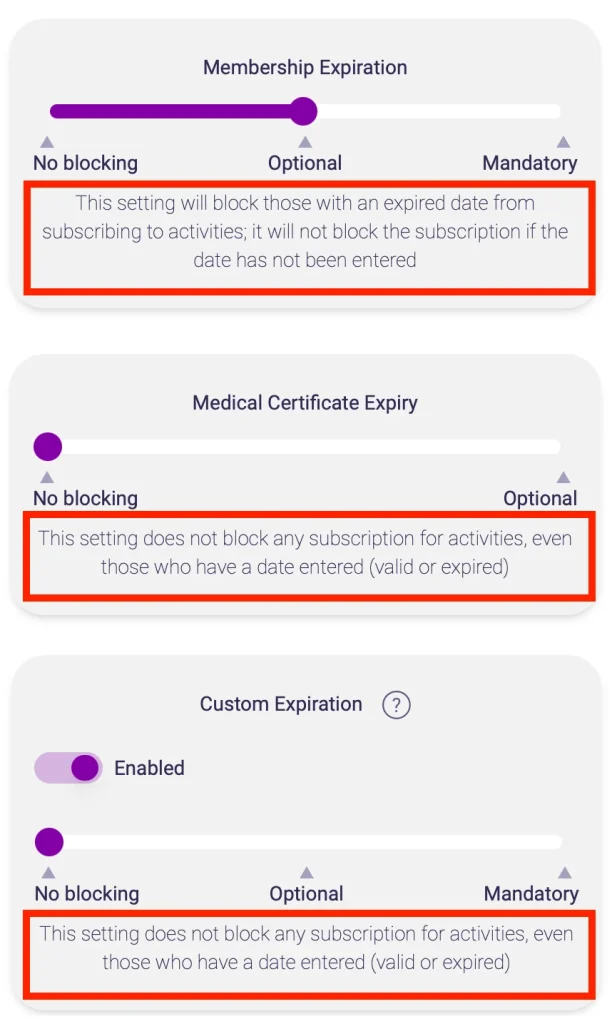Screen dimensions: 612x1024
Task: Click the triangle above Medical Certificate No blocking
Action: click(47, 477)
